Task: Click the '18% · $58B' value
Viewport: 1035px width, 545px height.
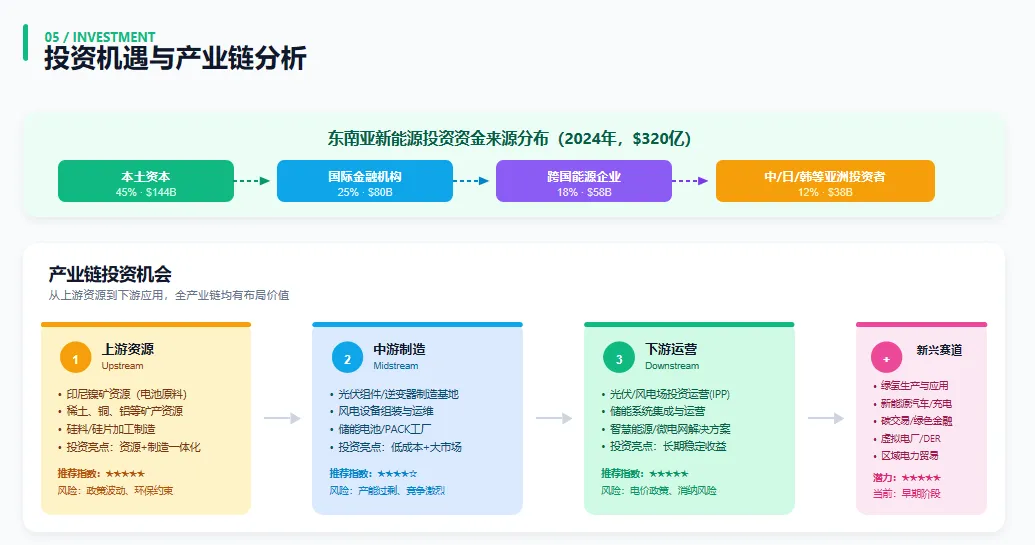Action: click(x=584, y=192)
